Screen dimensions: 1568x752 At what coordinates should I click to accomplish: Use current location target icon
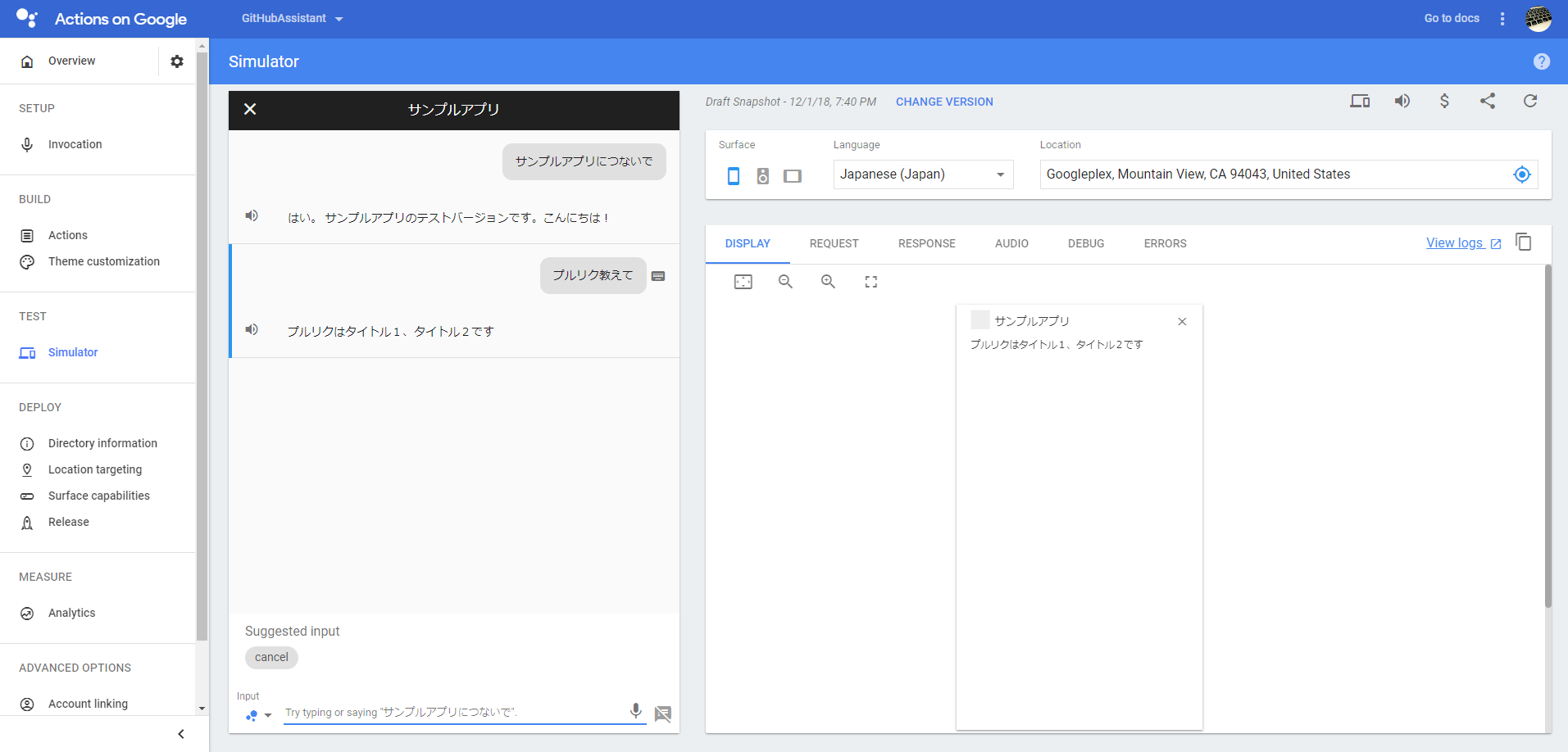(1522, 174)
